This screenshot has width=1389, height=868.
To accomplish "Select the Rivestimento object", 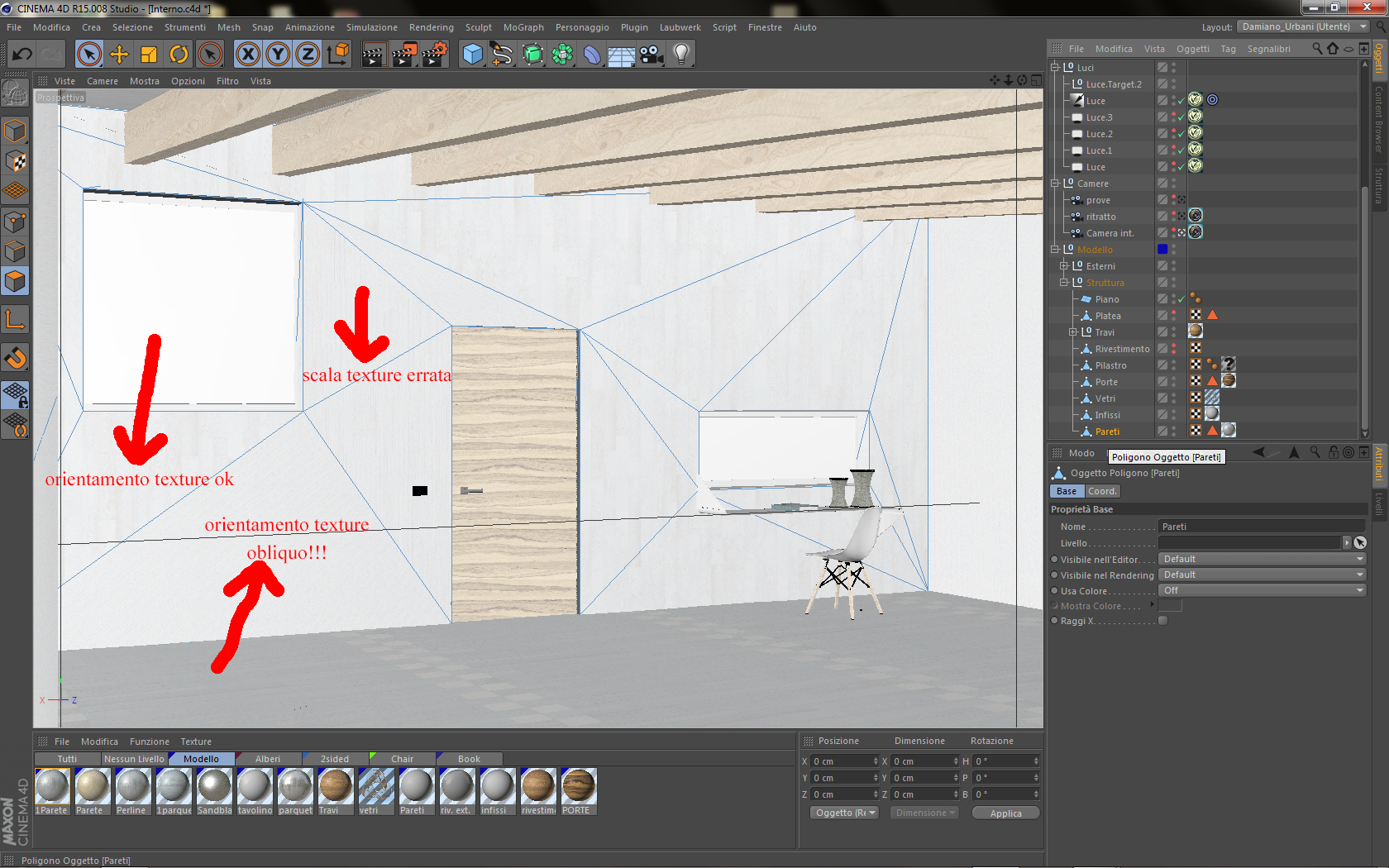I will [1122, 349].
